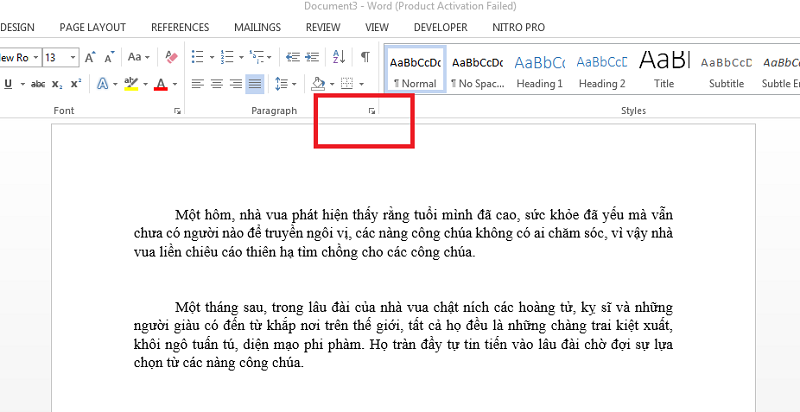Image resolution: width=800 pixels, height=412 pixels.
Task: Apply the Title style
Action: [x=664, y=70]
